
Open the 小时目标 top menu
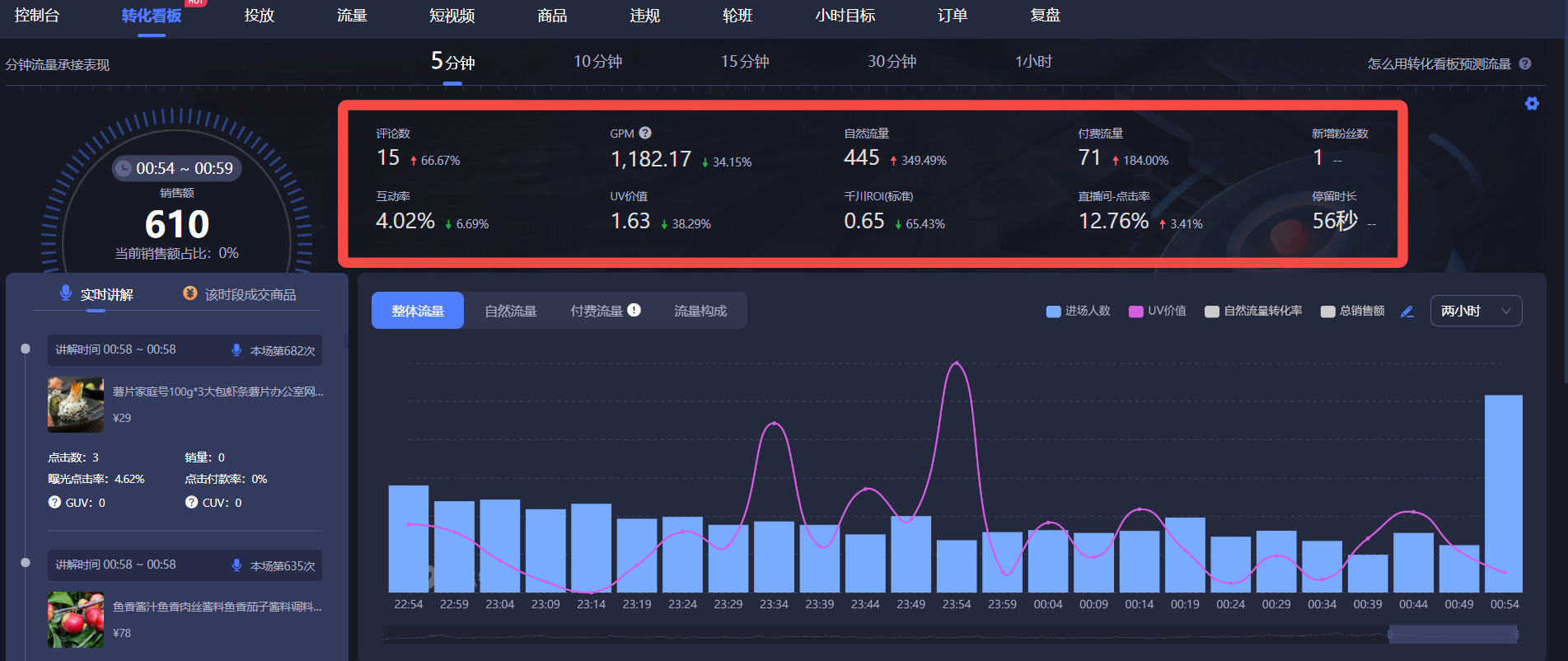pos(845,15)
